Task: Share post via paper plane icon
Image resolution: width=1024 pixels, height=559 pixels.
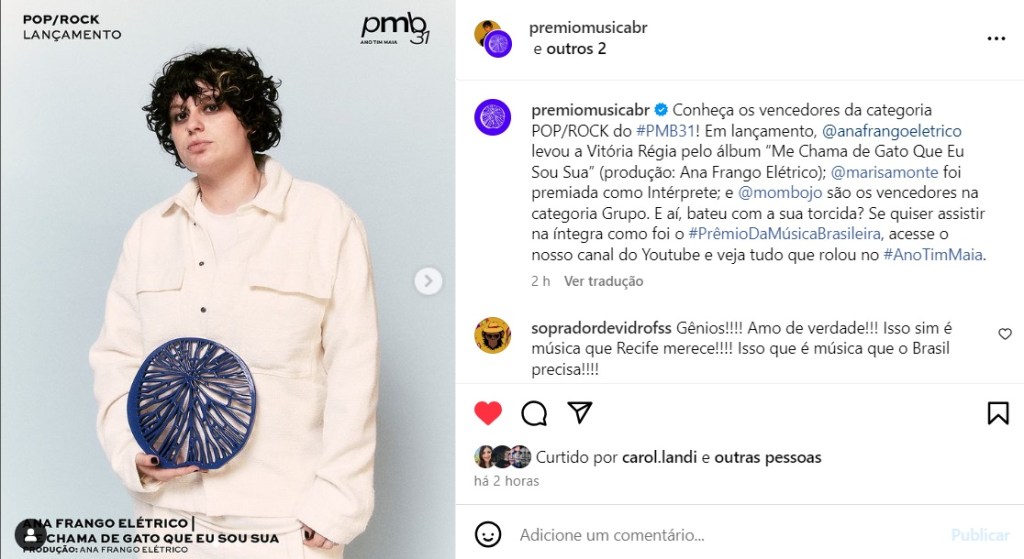Action: click(x=580, y=412)
